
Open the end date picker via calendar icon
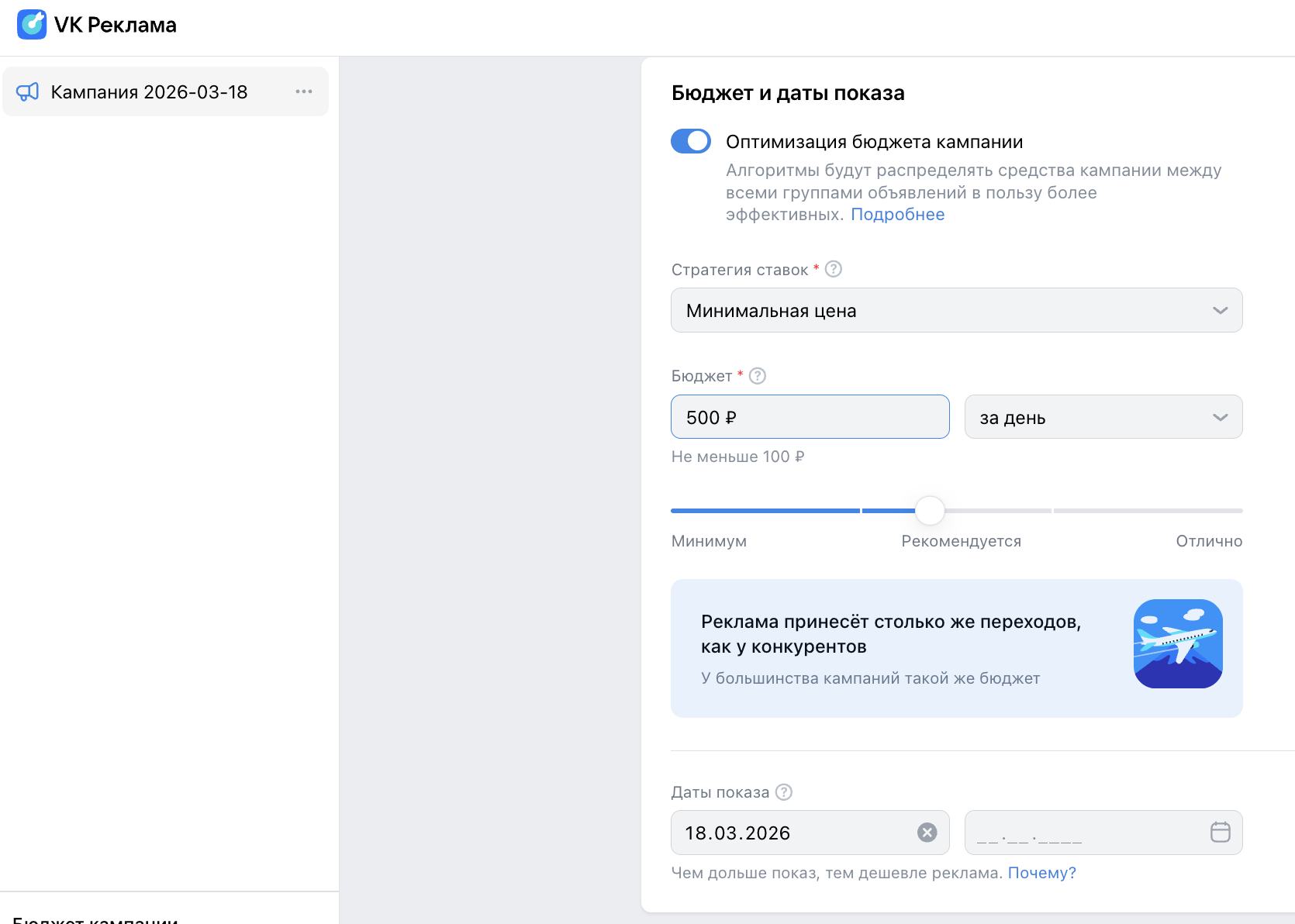(1220, 832)
